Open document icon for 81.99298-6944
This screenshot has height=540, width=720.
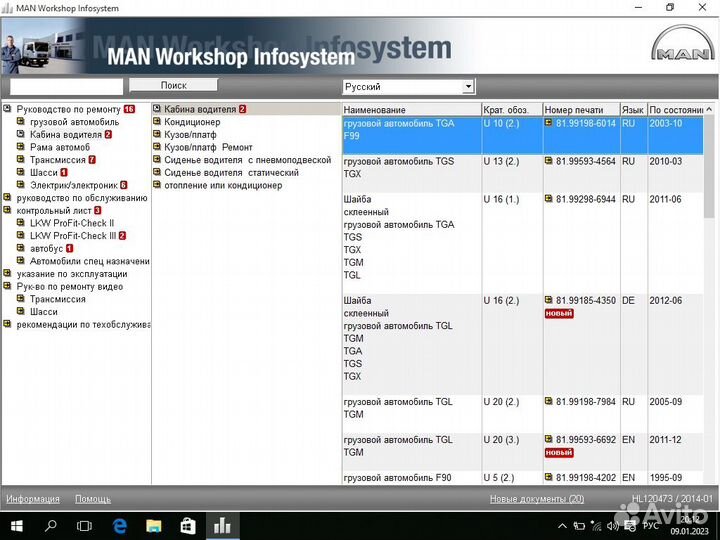pos(549,199)
